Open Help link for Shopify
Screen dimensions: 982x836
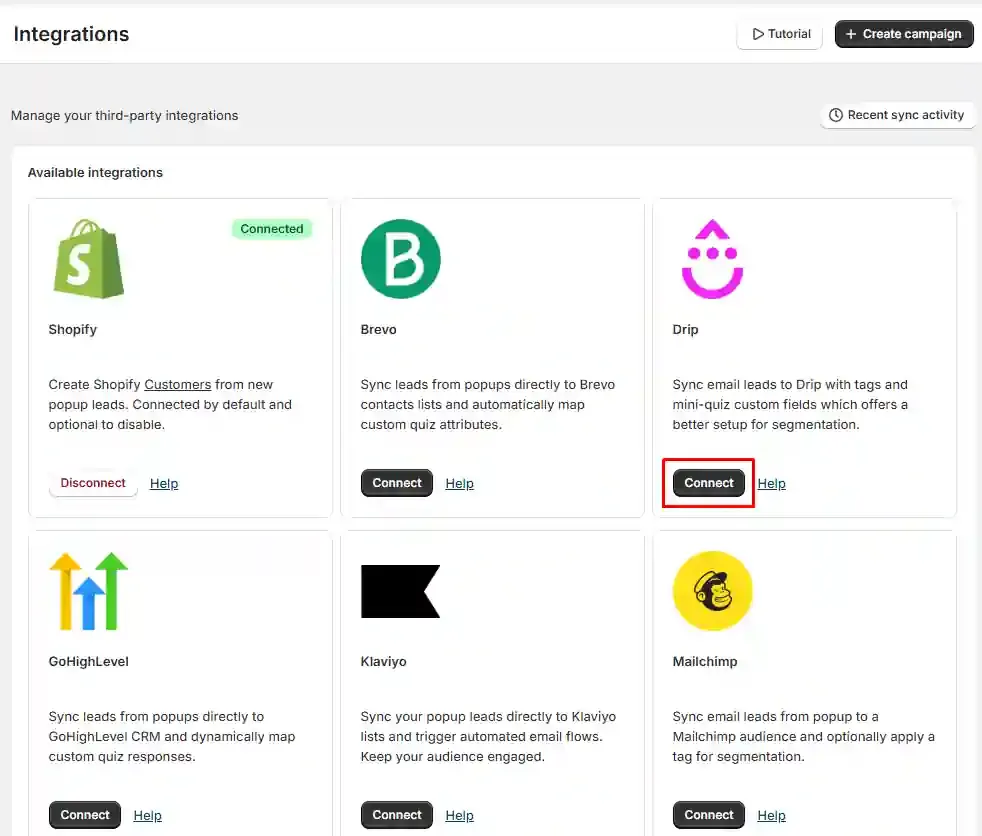164,483
